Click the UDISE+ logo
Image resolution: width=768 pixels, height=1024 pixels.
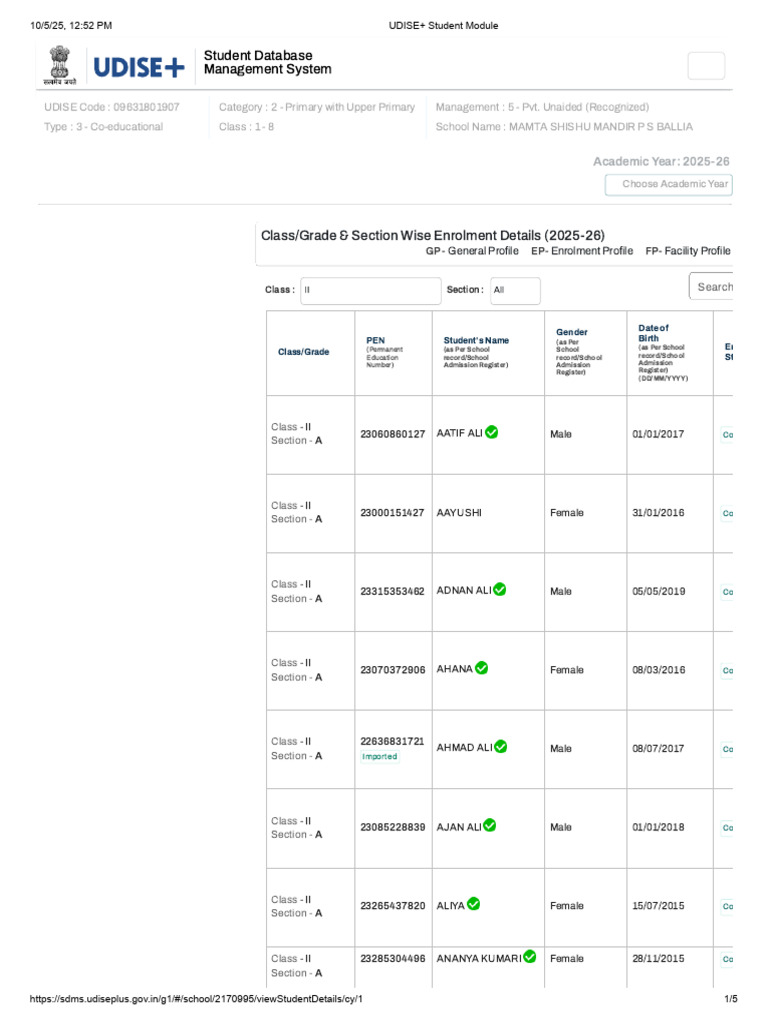[139, 67]
